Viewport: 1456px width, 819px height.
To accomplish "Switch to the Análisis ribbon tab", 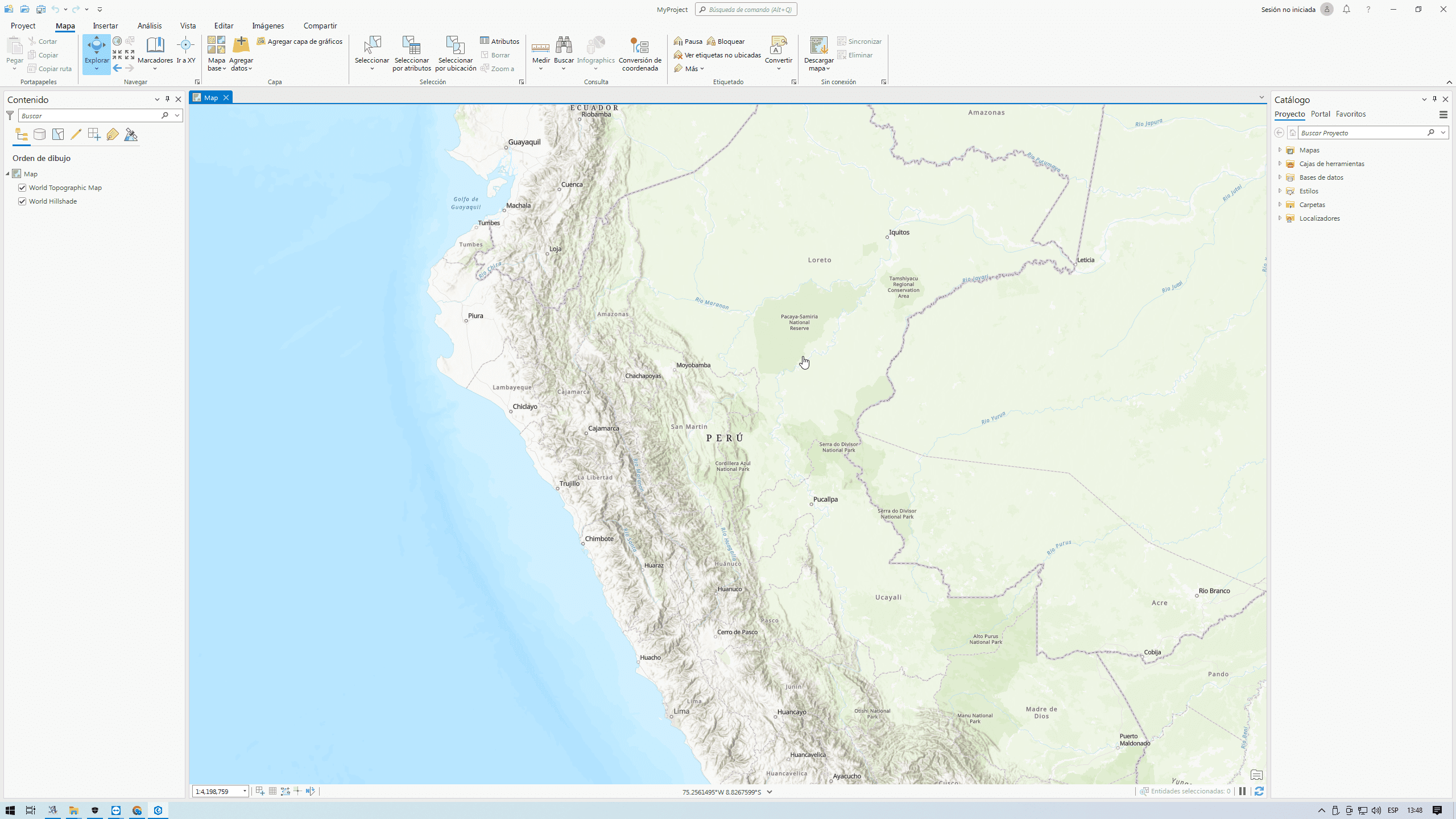I will (150, 26).
